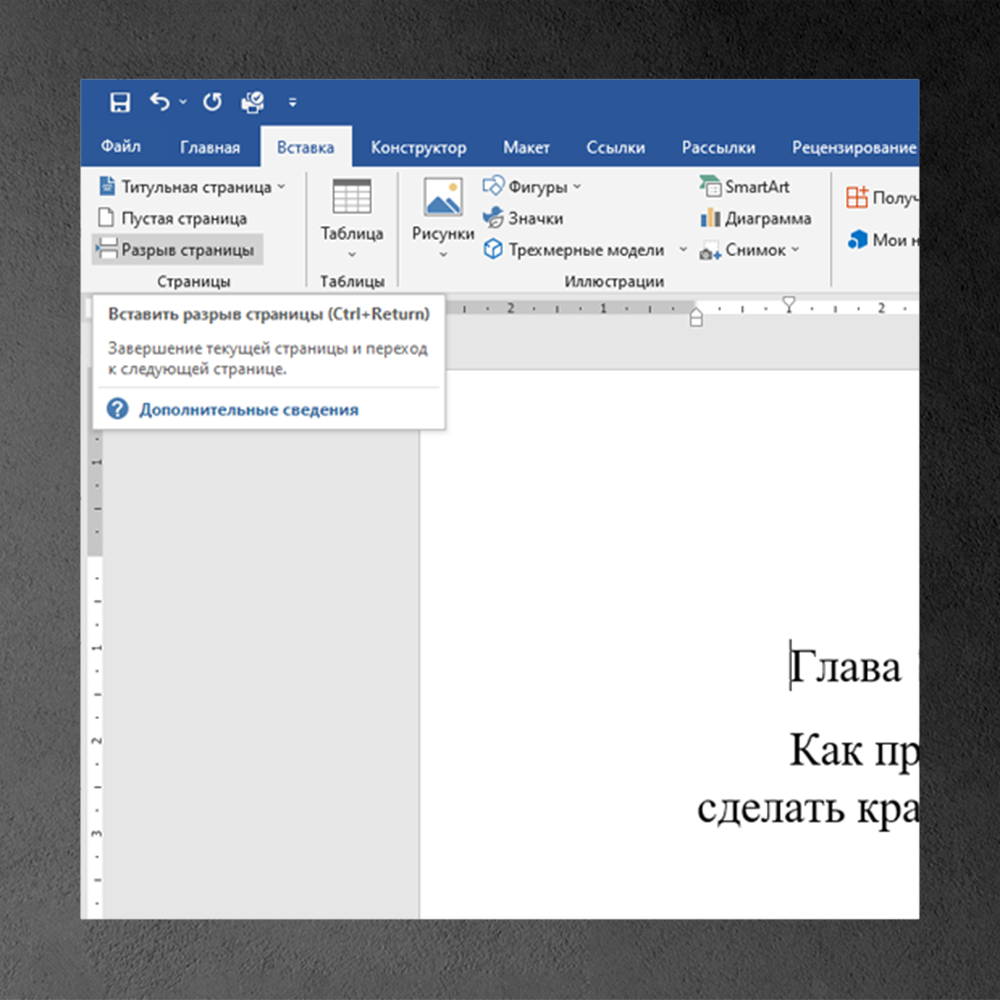Click the Таблица grid icon
Viewport: 1000px width, 1000px height.
351,196
